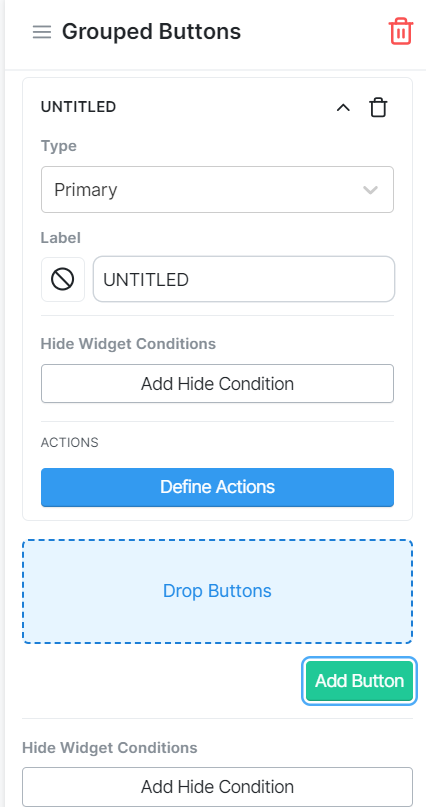
Task: Click the UNTITLED card header text
Action: [78, 107]
